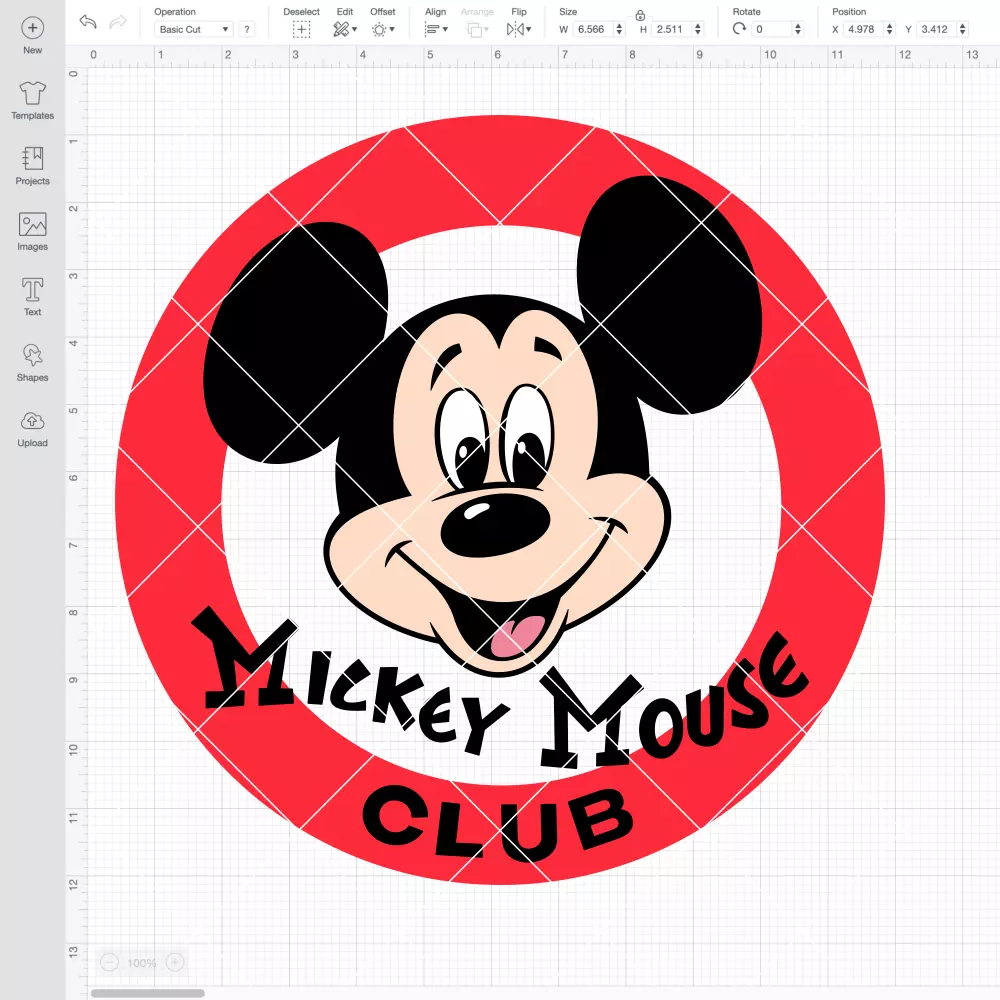Zoom in the canvas
Image resolution: width=1000 pixels, height=1000 pixels.
pyautogui.click(x=175, y=962)
